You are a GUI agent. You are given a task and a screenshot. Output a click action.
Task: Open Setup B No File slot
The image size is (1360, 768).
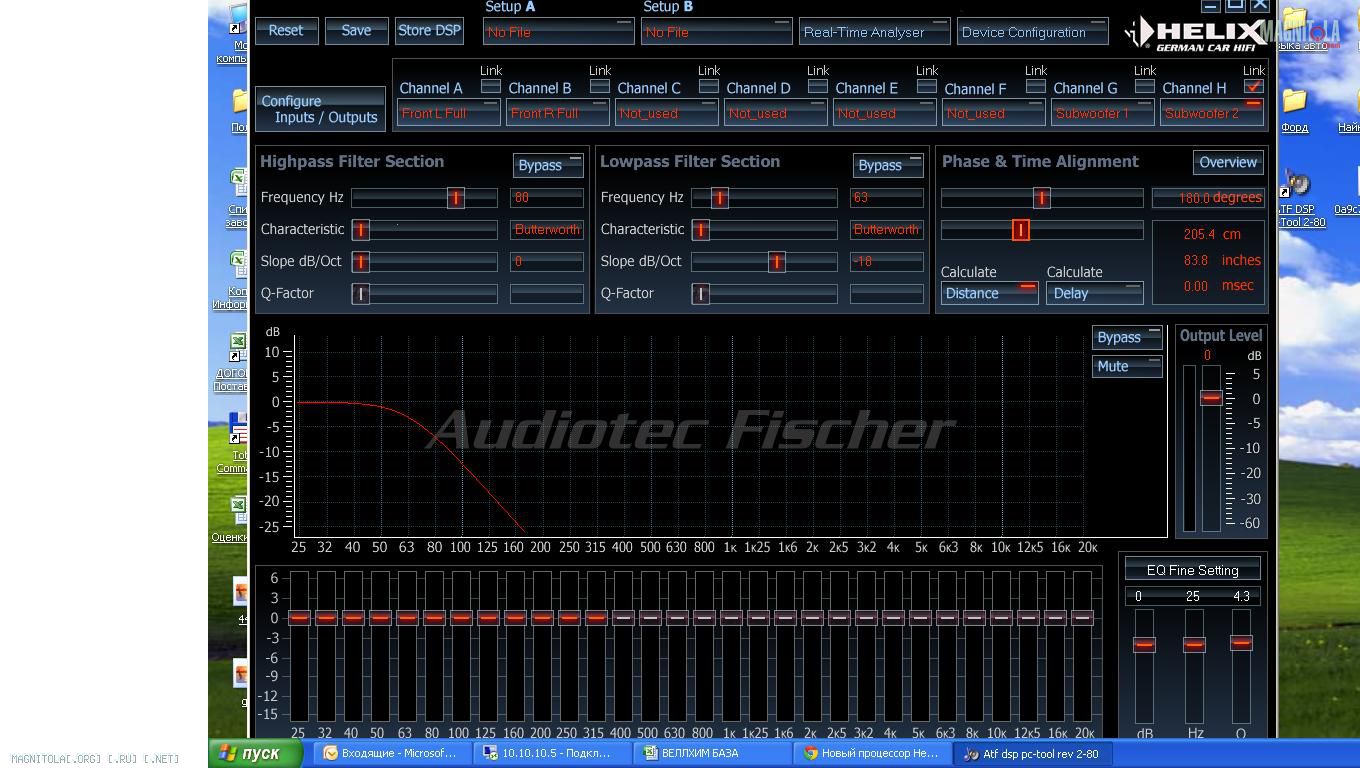pos(717,32)
